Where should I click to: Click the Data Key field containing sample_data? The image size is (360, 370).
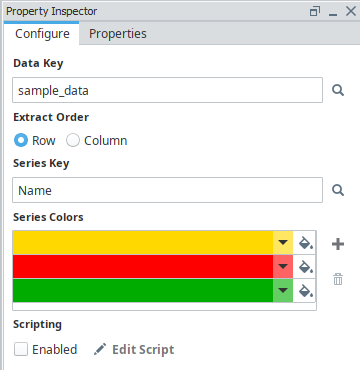click(x=167, y=90)
